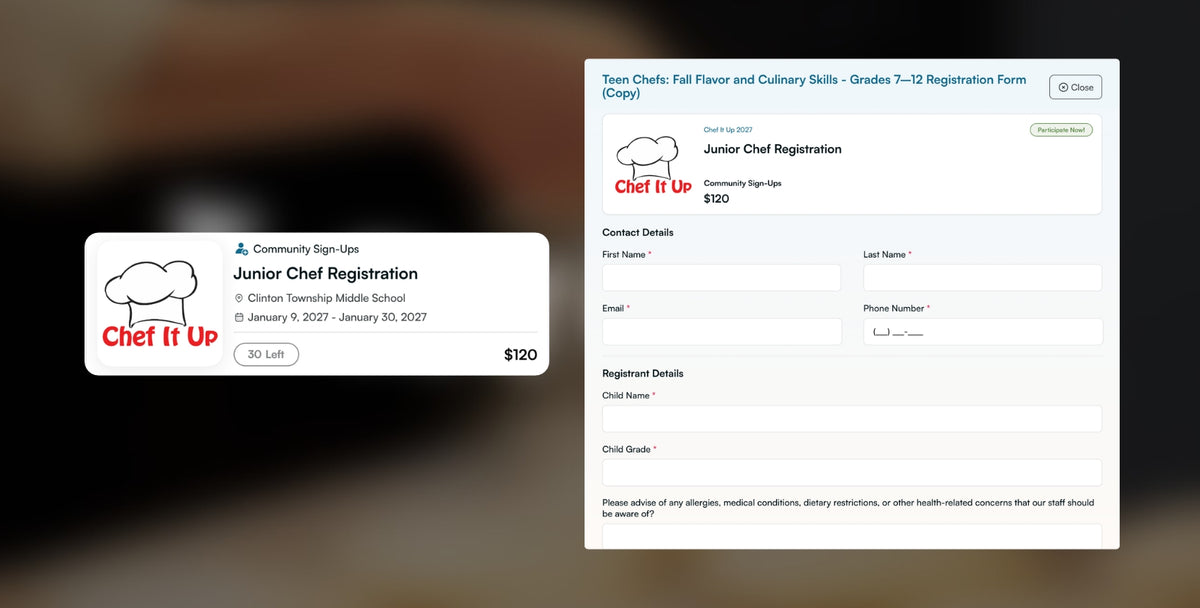Click the Chef It Up logo in the form header
This screenshot has width=1200, height=608.
click(653, 164)
